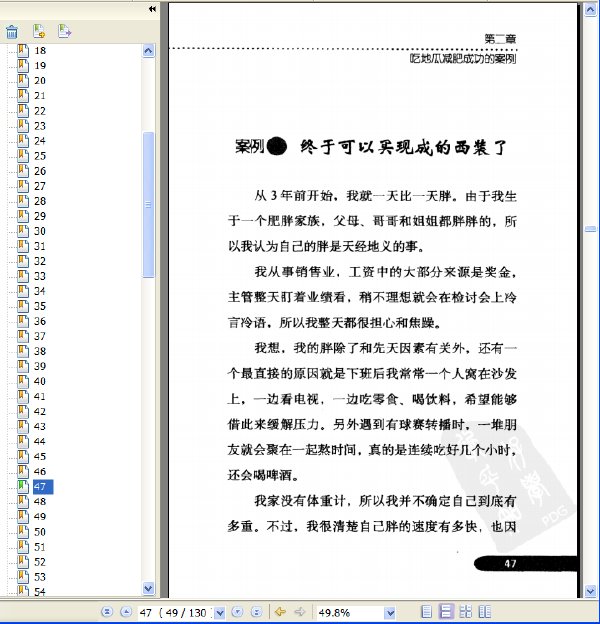
Task: Switch to thumbnail grid page layout
Action: point(465,612)
